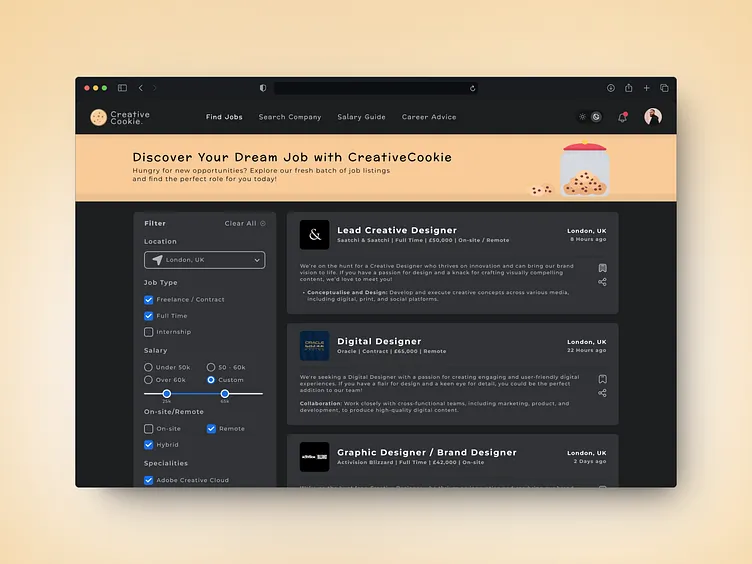Bookmark the Lead Creative Designer job
This screenshot has width=752, height=564.
tap(602, 268)
